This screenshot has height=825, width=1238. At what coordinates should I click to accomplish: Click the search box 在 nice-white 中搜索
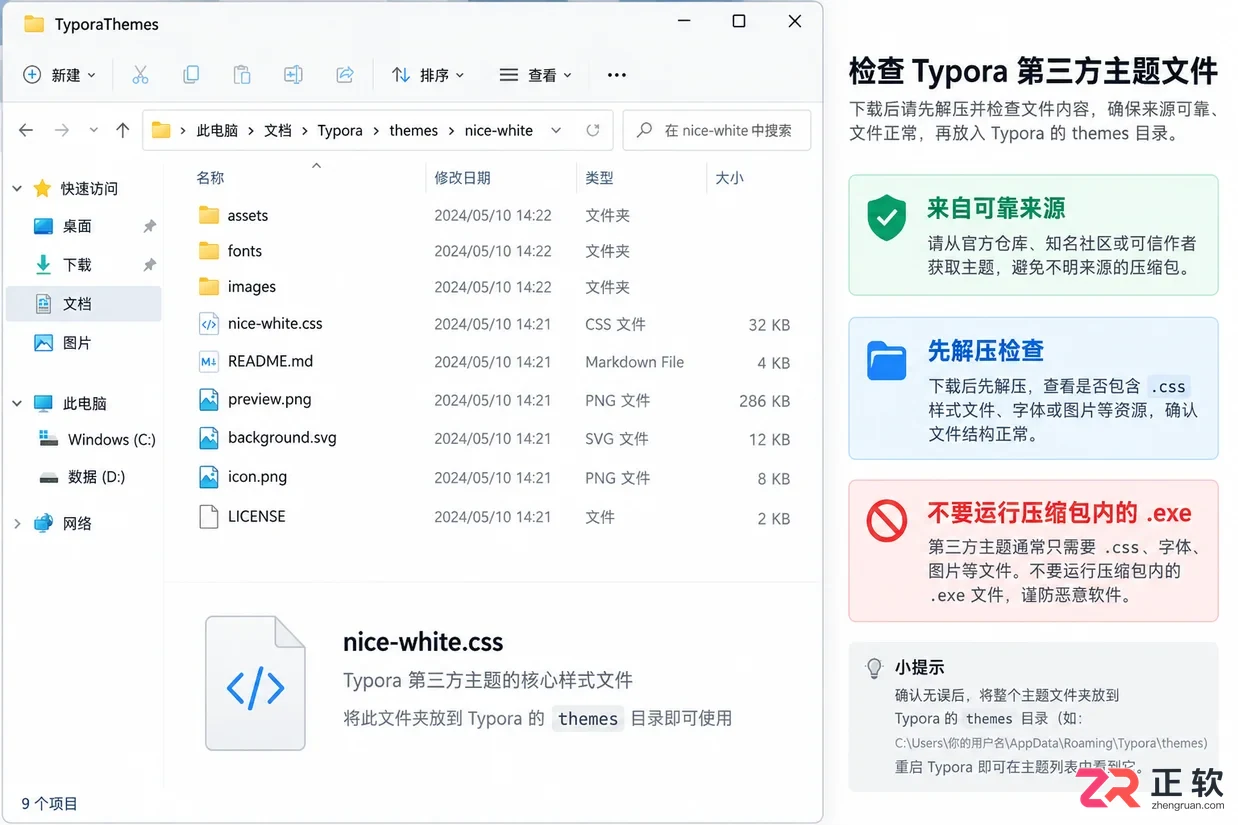point(717,130)
